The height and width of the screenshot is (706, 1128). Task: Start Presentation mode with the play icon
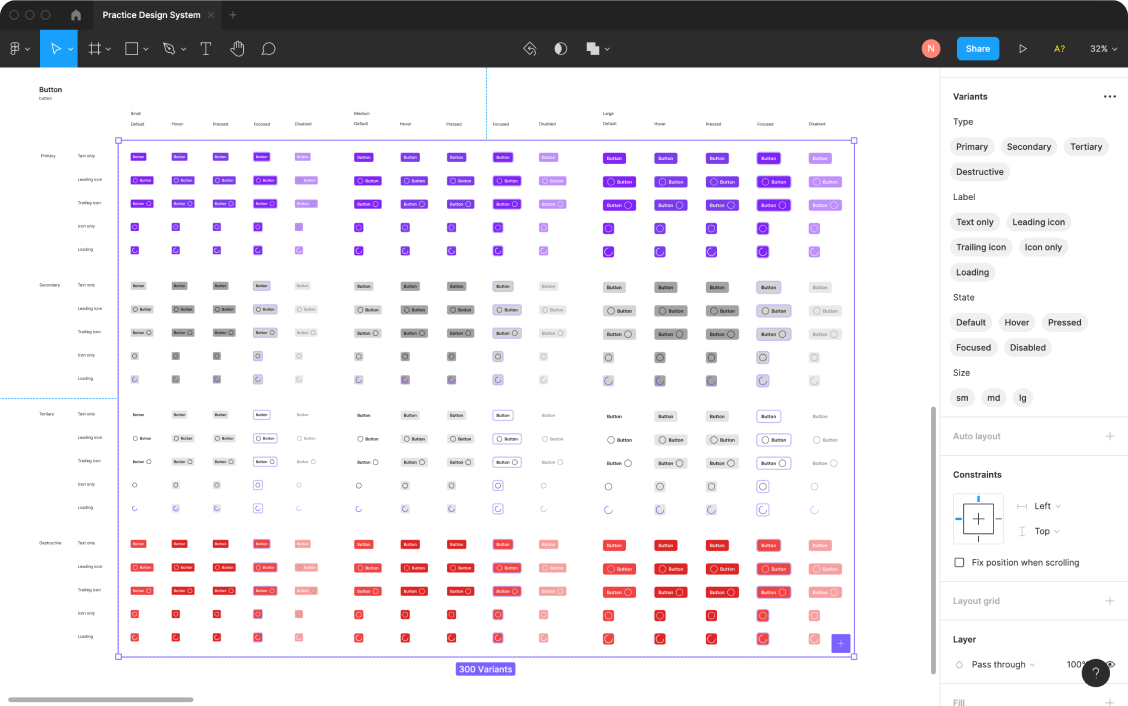1022,48
